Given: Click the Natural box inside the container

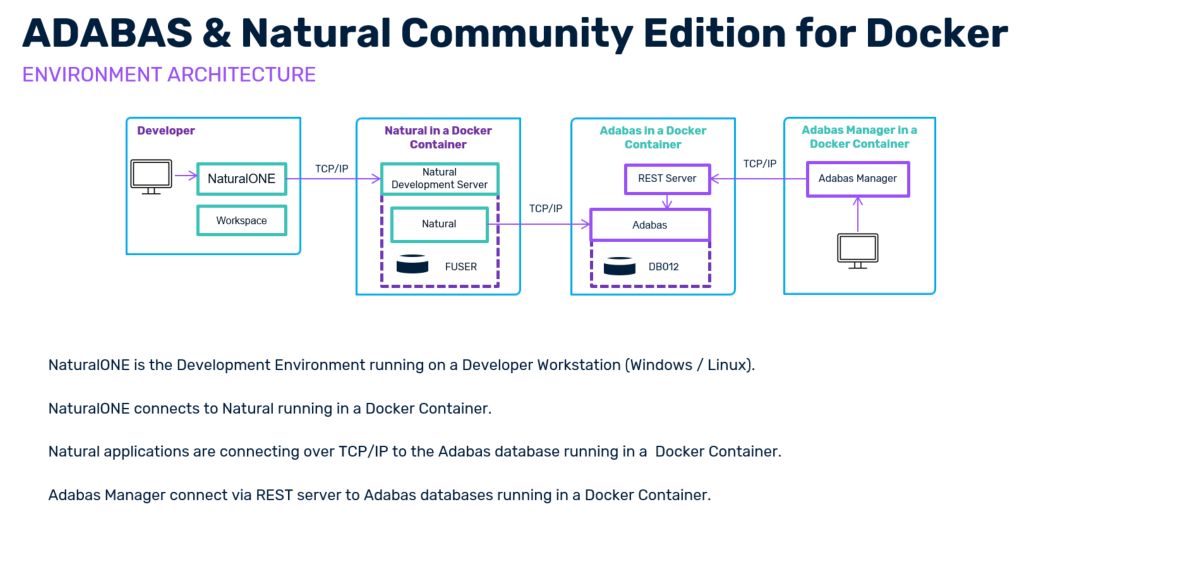Looking at the screenshot, I should 439,224.
